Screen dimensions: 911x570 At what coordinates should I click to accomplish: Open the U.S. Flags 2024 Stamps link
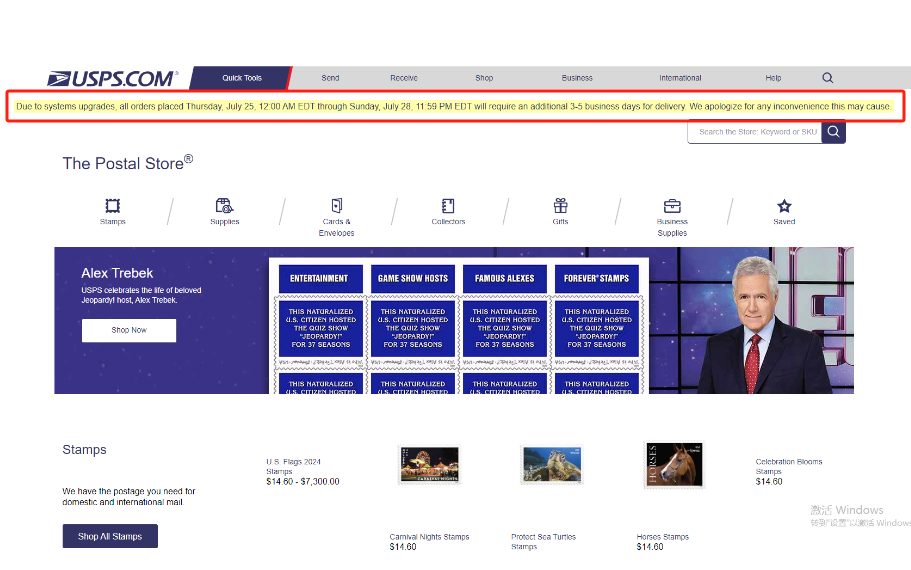coord(293,467)
